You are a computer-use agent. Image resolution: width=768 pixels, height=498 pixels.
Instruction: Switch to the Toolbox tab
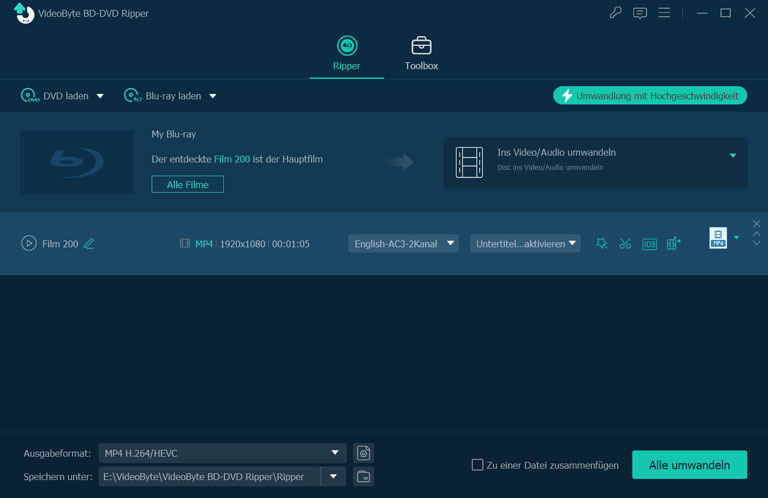pos(421,53)
